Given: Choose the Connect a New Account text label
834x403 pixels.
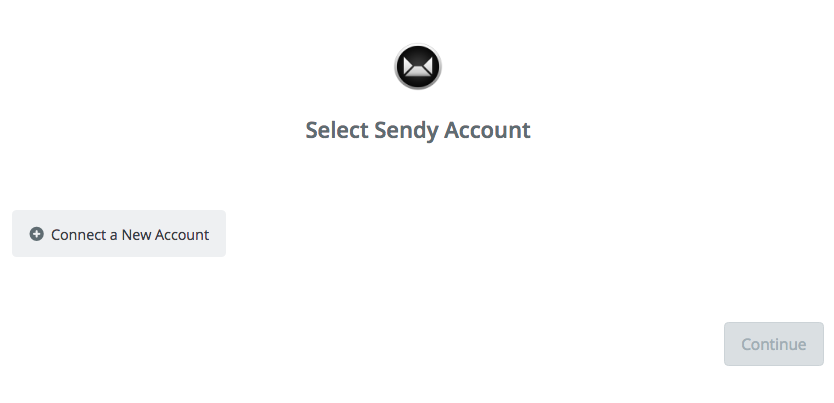Looking at the screenshot, I should tap(130, 234).
